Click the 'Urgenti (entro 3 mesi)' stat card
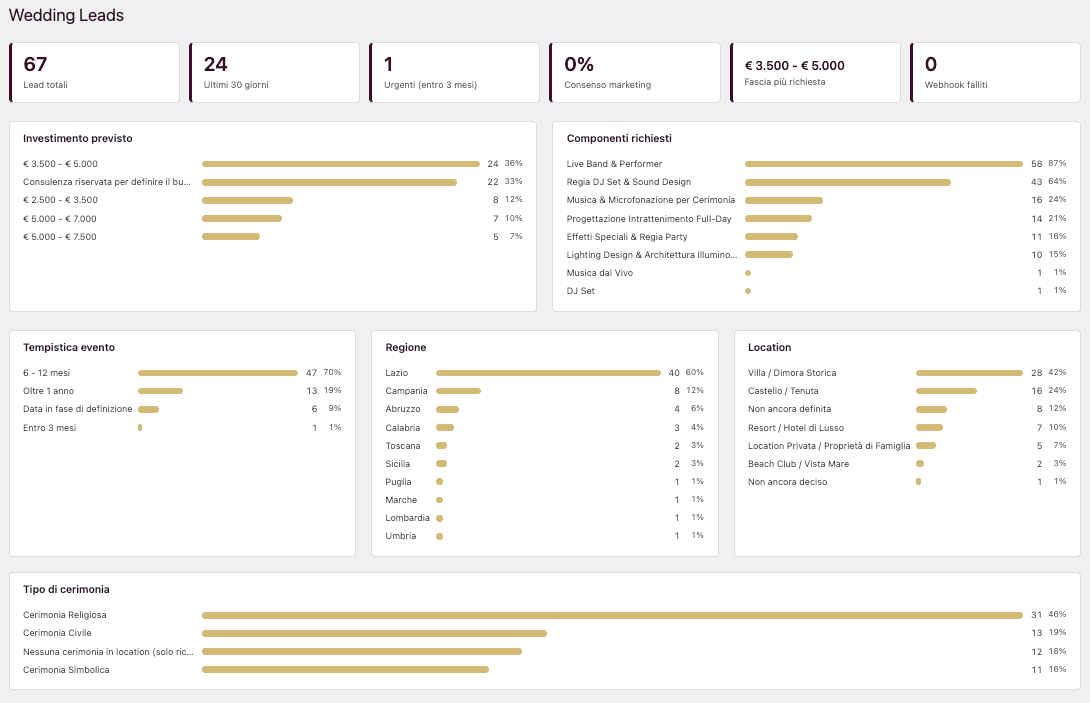 455,72
